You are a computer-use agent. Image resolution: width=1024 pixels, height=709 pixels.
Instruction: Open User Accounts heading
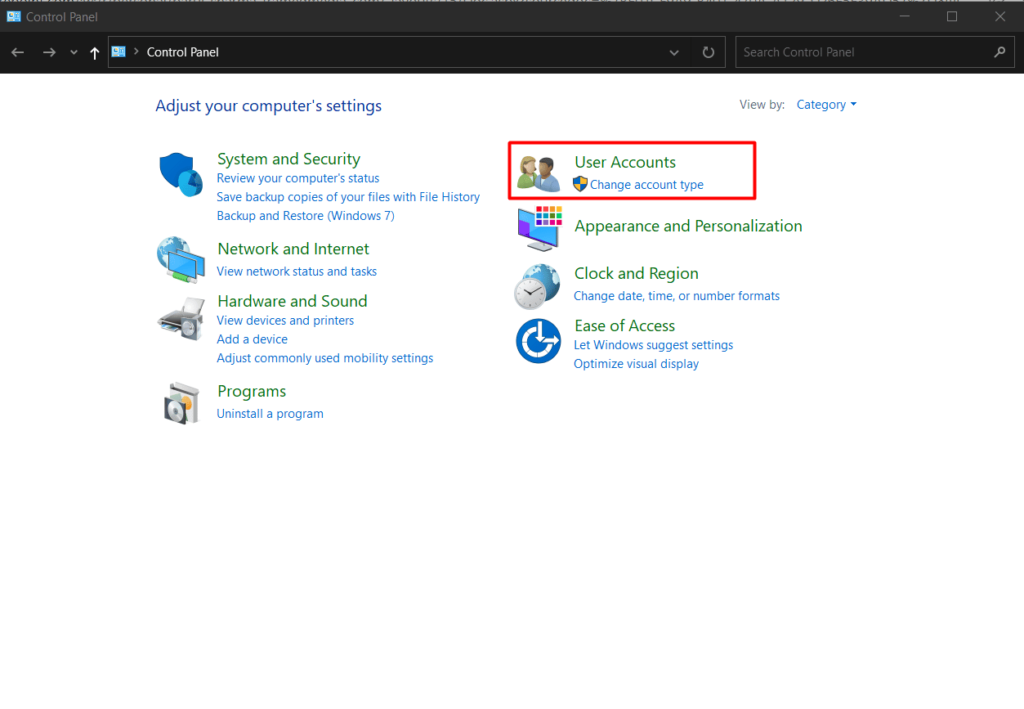[625, 162]
